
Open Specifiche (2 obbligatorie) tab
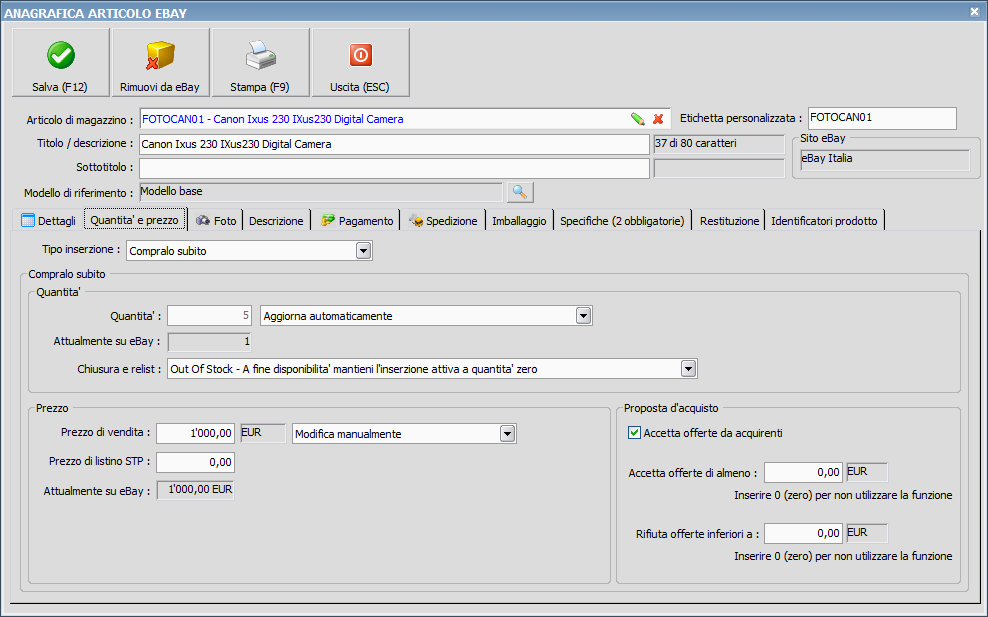(x=622, y=221)
